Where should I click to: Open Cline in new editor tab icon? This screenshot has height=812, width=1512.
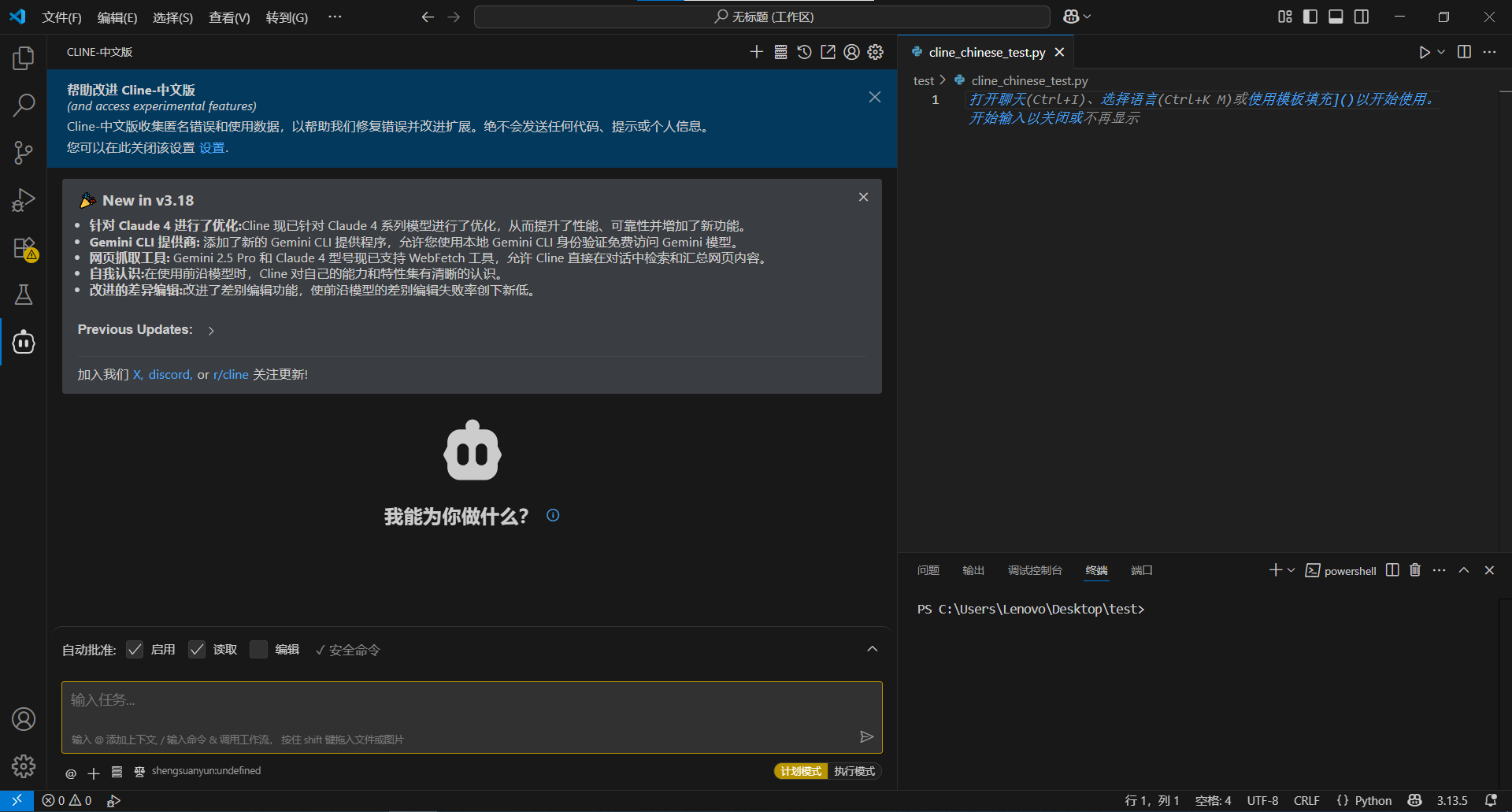tap(828, 52)
